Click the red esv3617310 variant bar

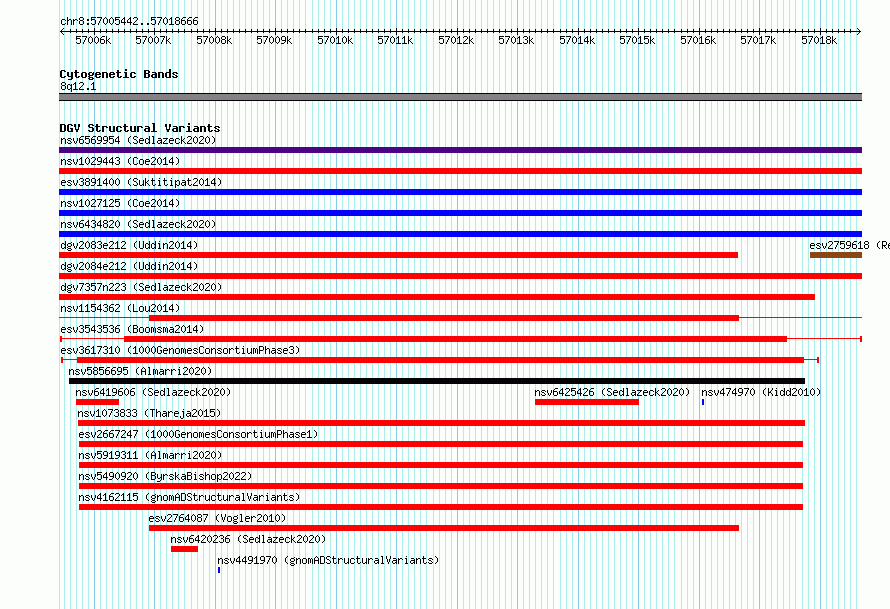(x=440, y=360)
